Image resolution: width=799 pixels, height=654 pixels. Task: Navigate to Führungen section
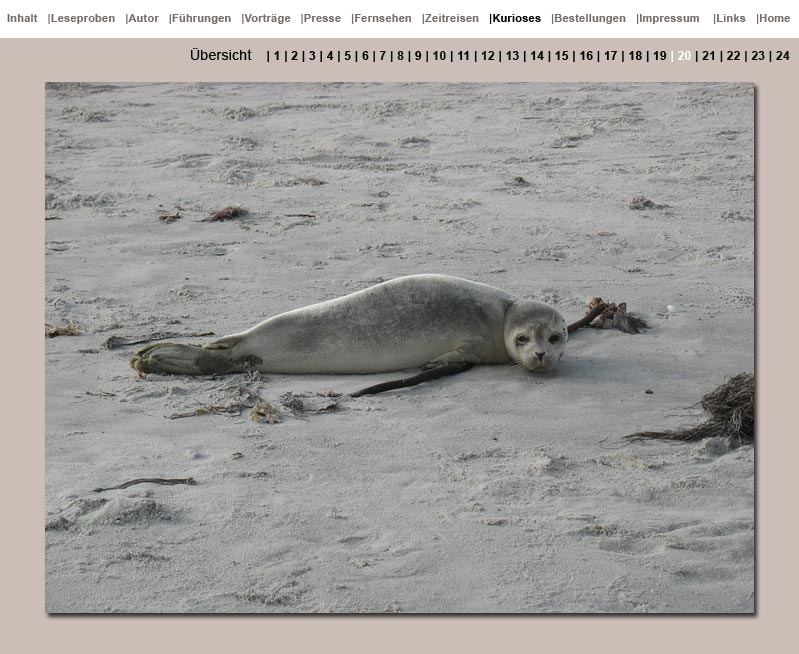(x=202, y=18)
